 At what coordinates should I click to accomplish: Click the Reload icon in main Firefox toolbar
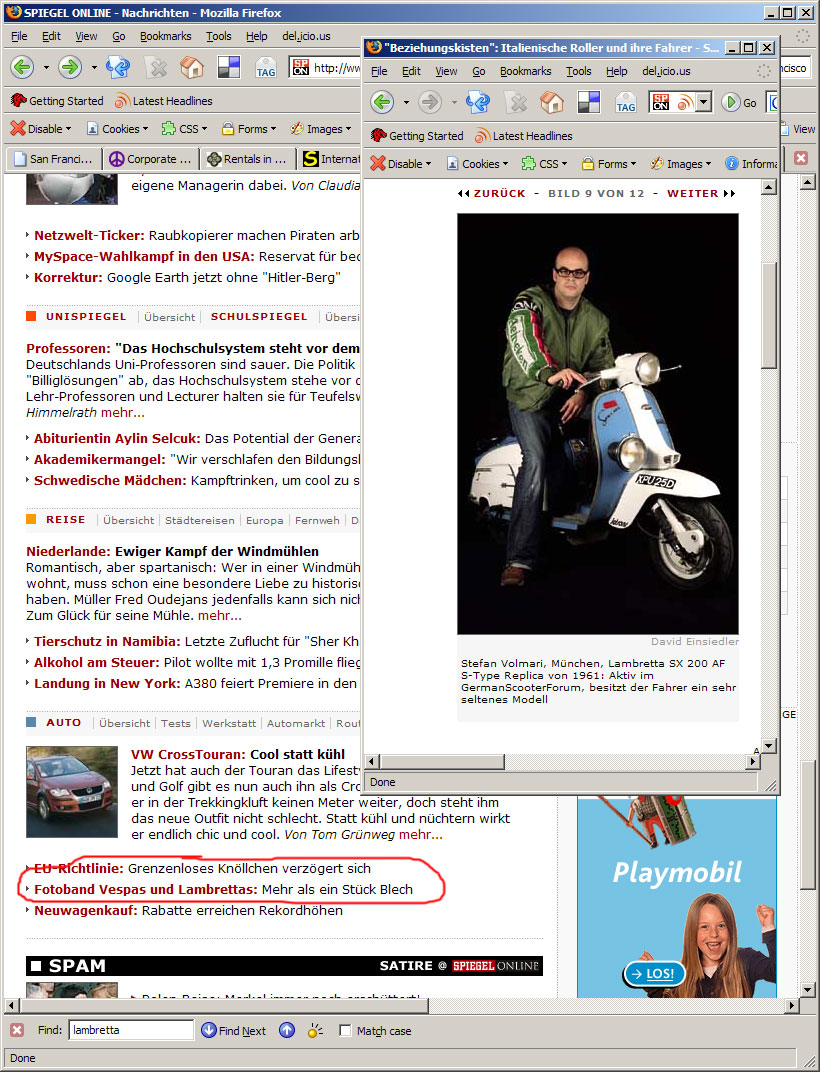pyautogui.click(x=118, y=67)
